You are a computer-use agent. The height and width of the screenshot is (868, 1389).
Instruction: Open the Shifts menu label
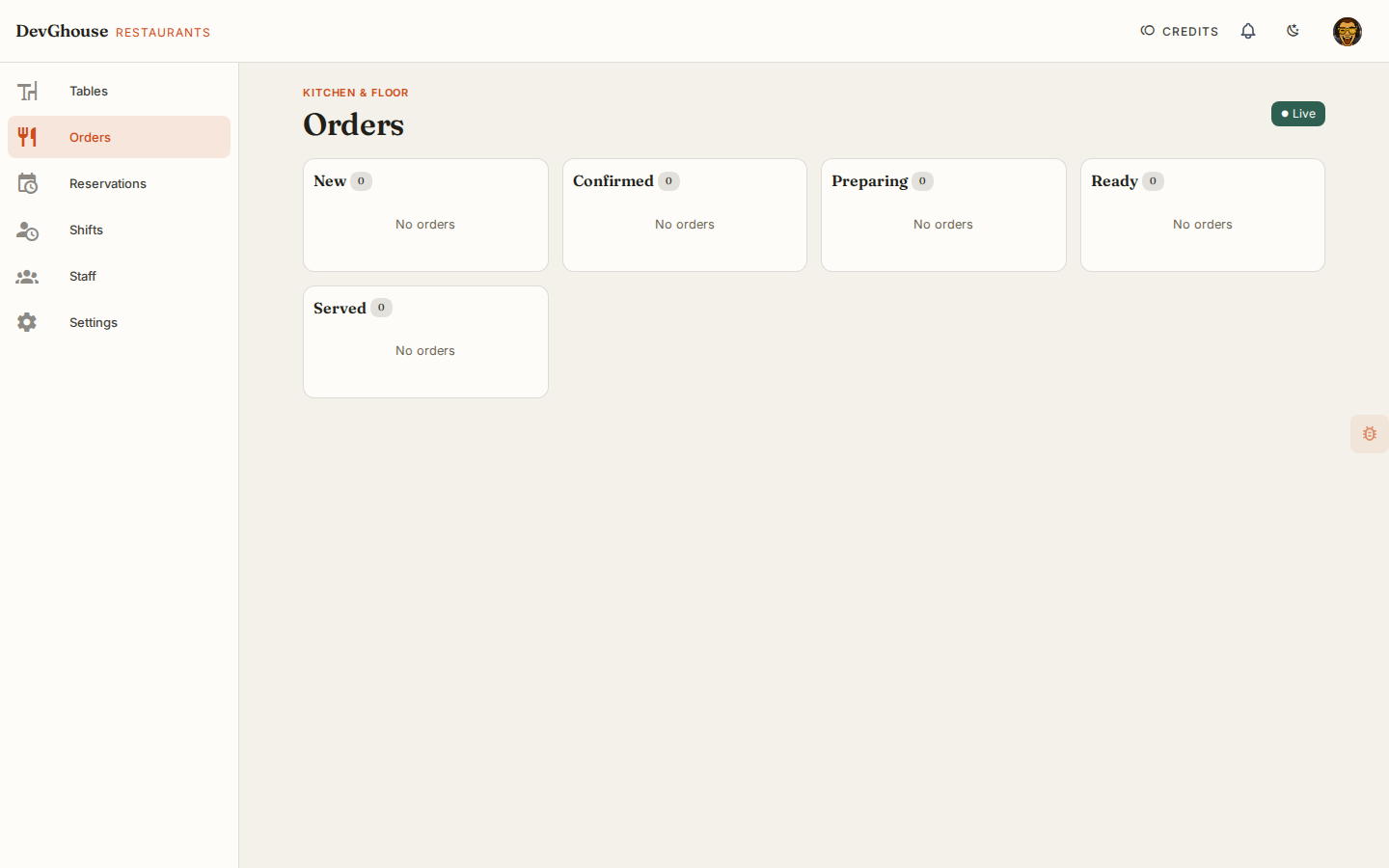(86, 230)
